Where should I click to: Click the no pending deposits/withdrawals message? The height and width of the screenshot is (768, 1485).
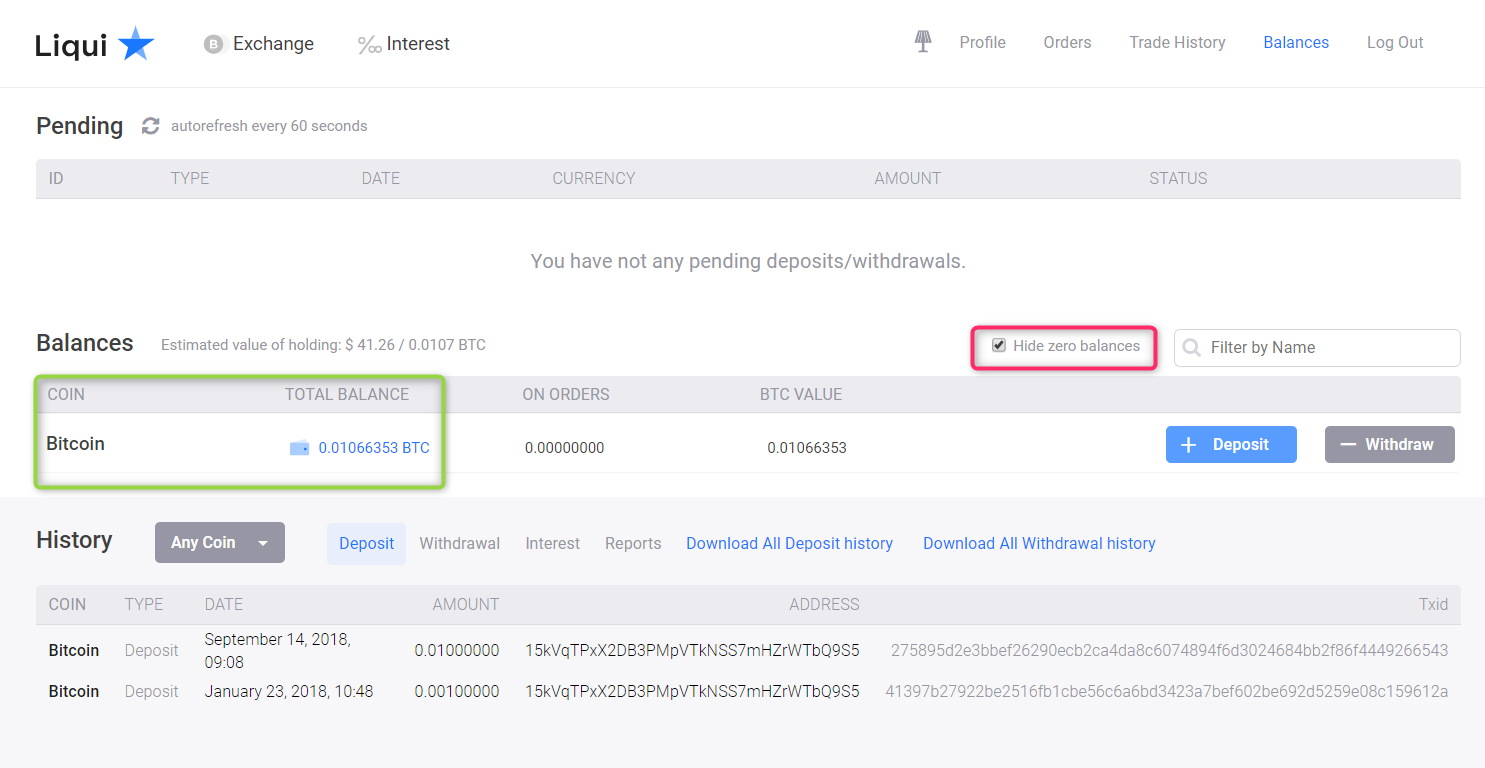[x=748, y=261]
